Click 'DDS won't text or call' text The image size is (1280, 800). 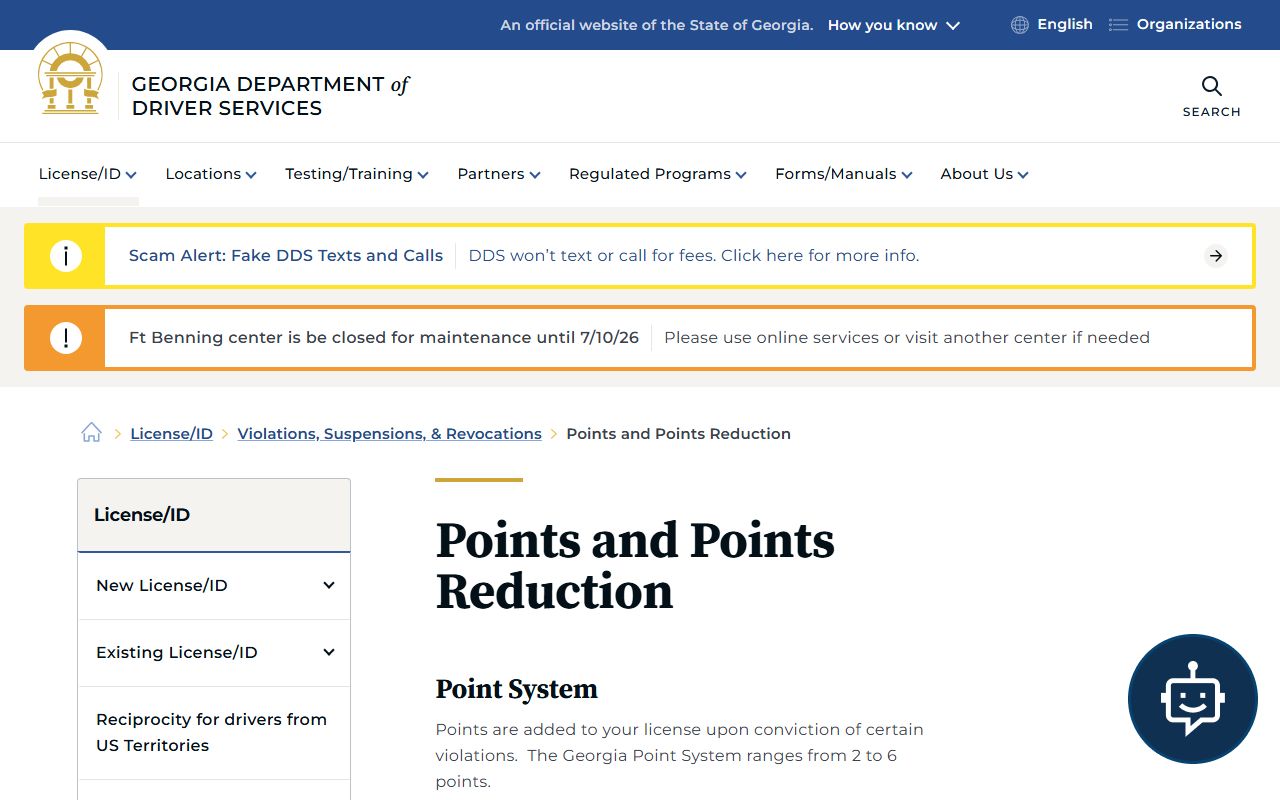694,256
